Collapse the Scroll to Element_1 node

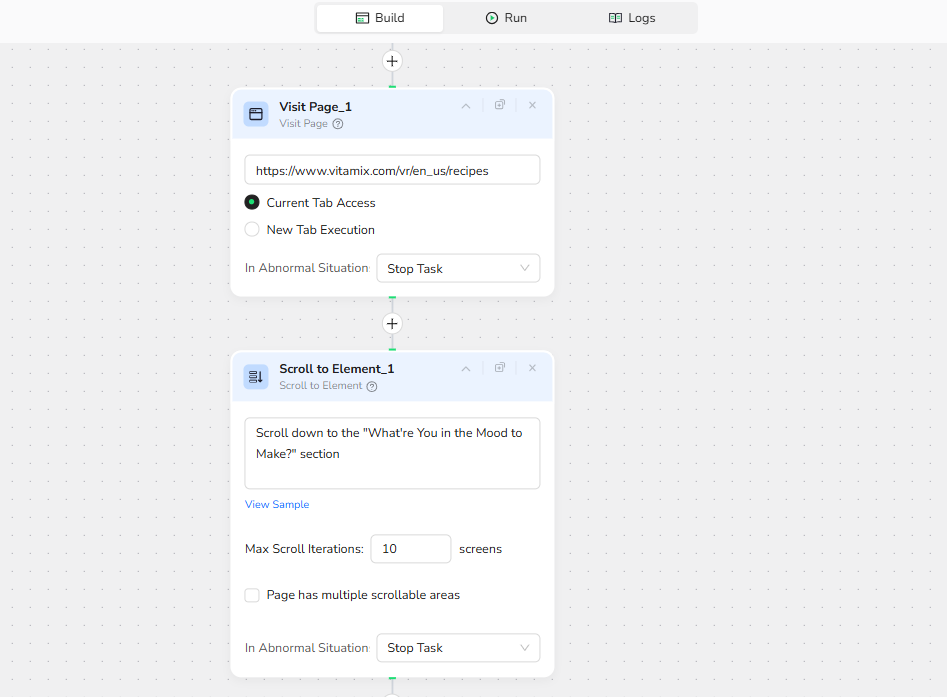pos(466,369)
